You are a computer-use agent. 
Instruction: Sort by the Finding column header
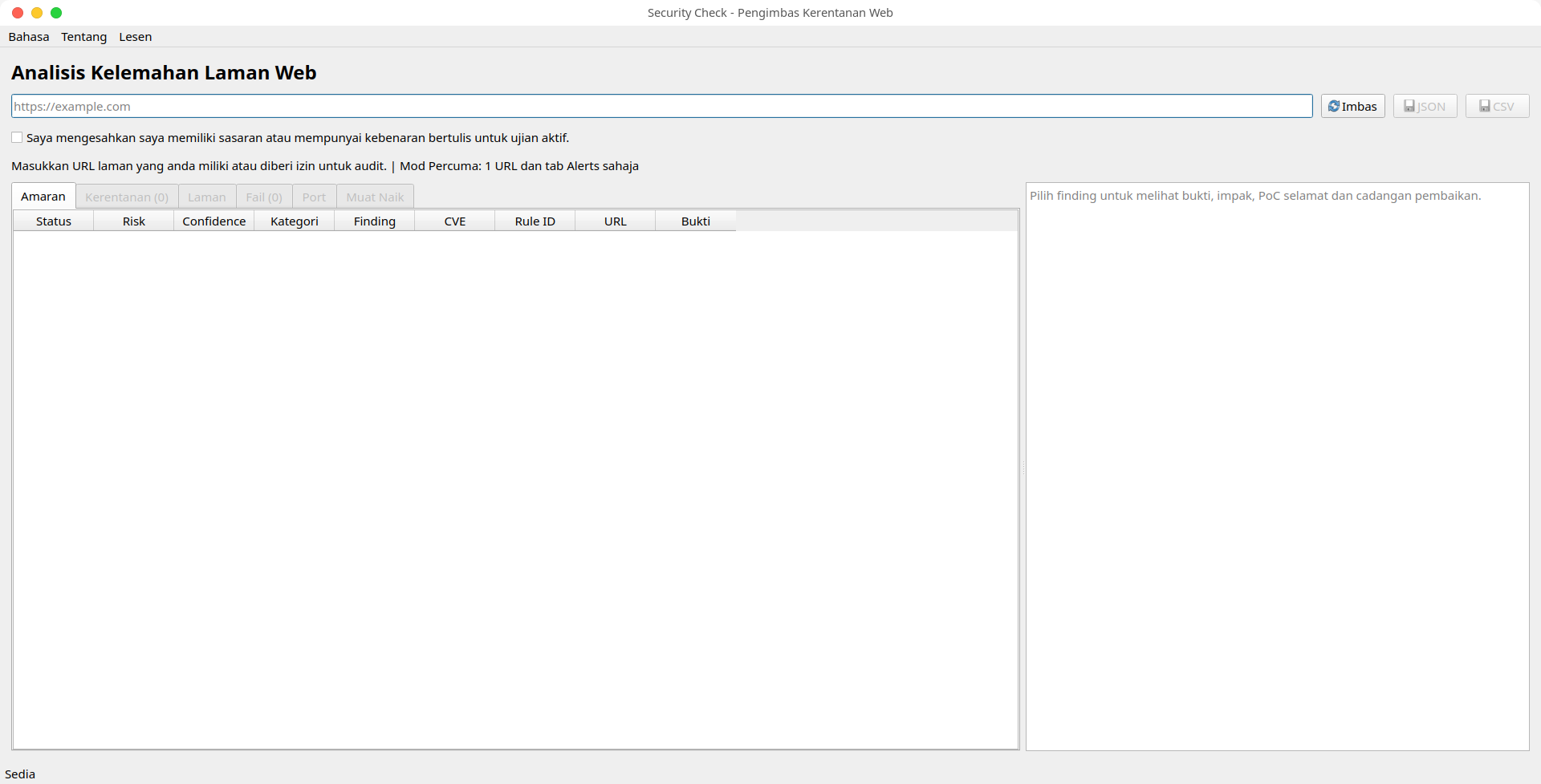point(375,221)
